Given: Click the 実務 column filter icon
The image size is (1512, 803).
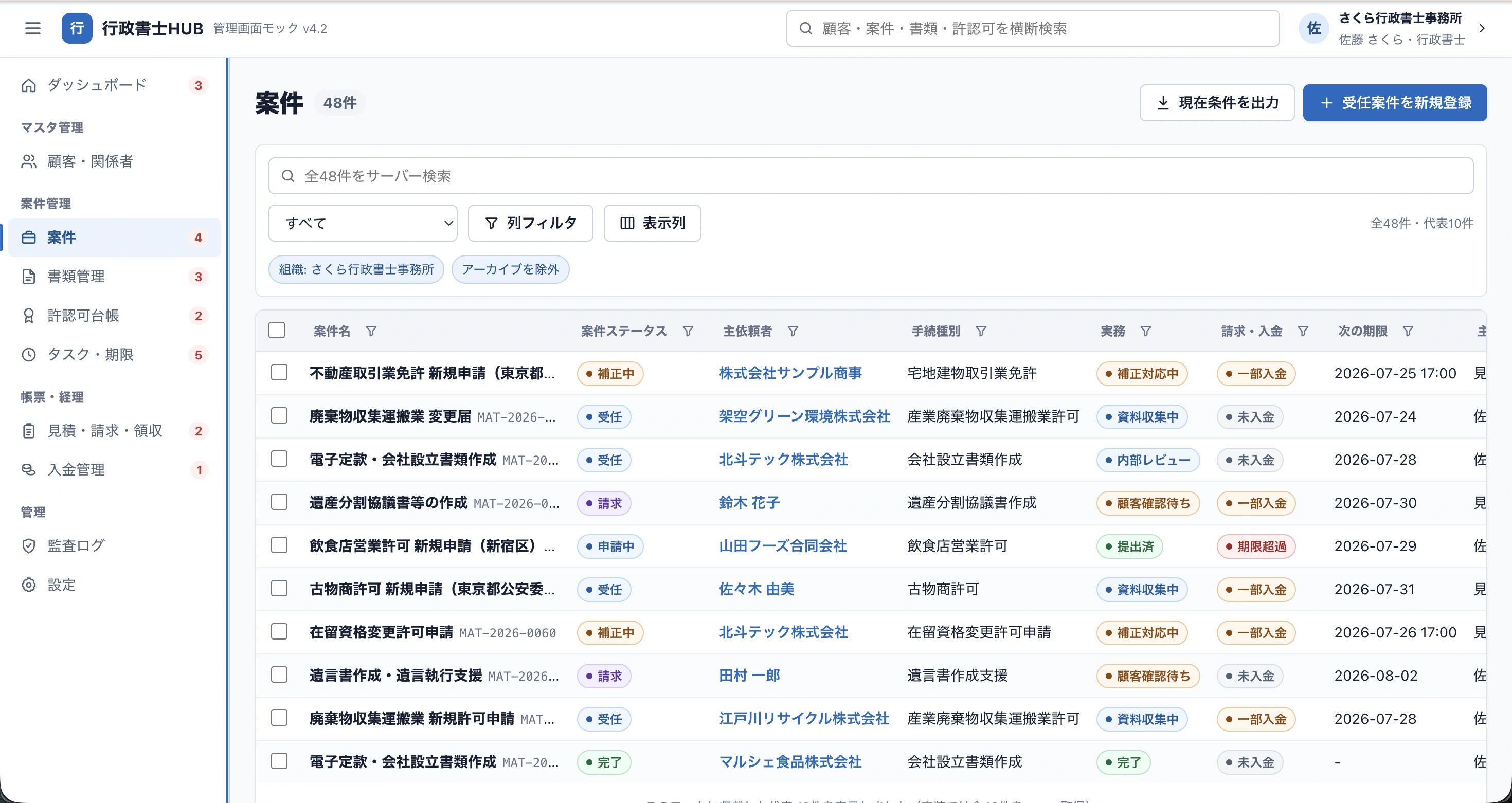Looking at the screenshot, I should [x=1145, y=332].
